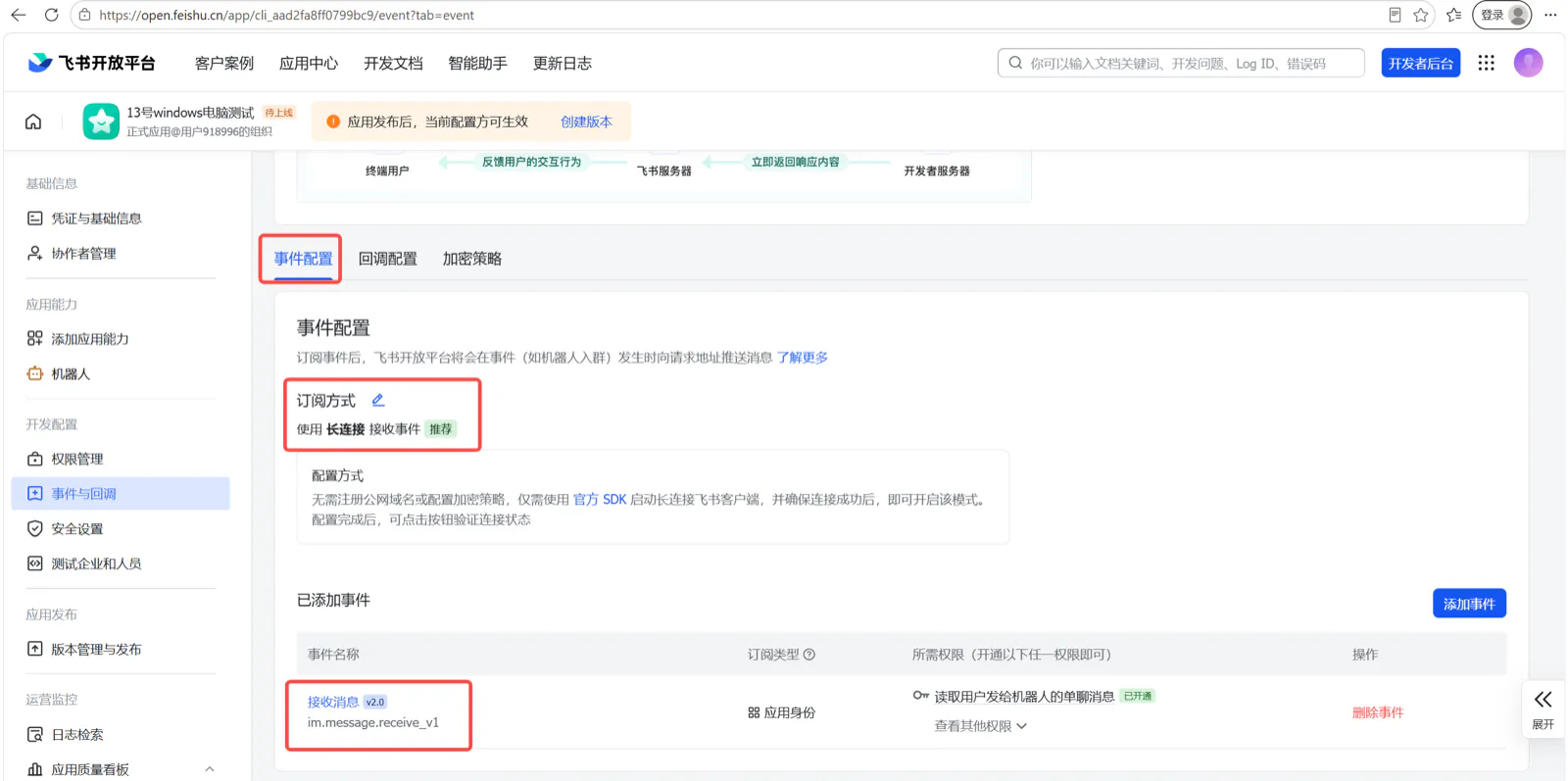Click the 推荐 tag by 长连接
Viewport: 1568px width, 781px height.
tap(441, 429)
